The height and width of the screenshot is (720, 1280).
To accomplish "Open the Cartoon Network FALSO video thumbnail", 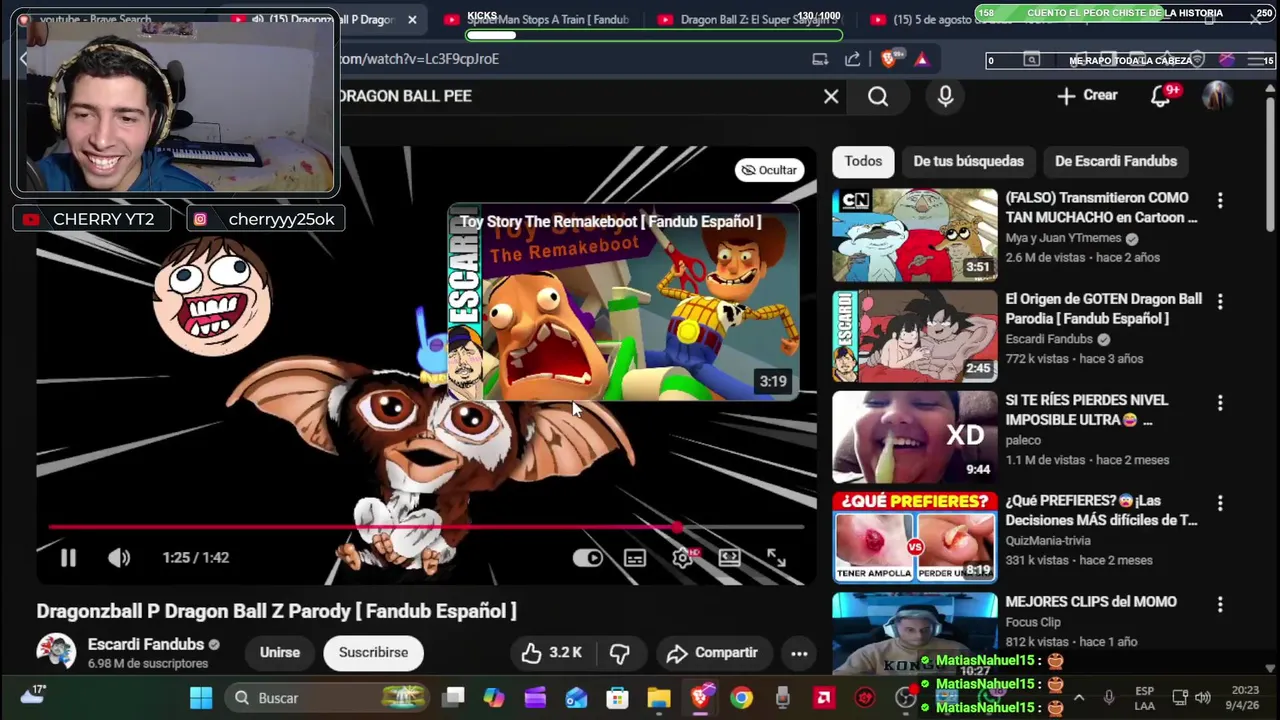I will [x=915, y=235].
